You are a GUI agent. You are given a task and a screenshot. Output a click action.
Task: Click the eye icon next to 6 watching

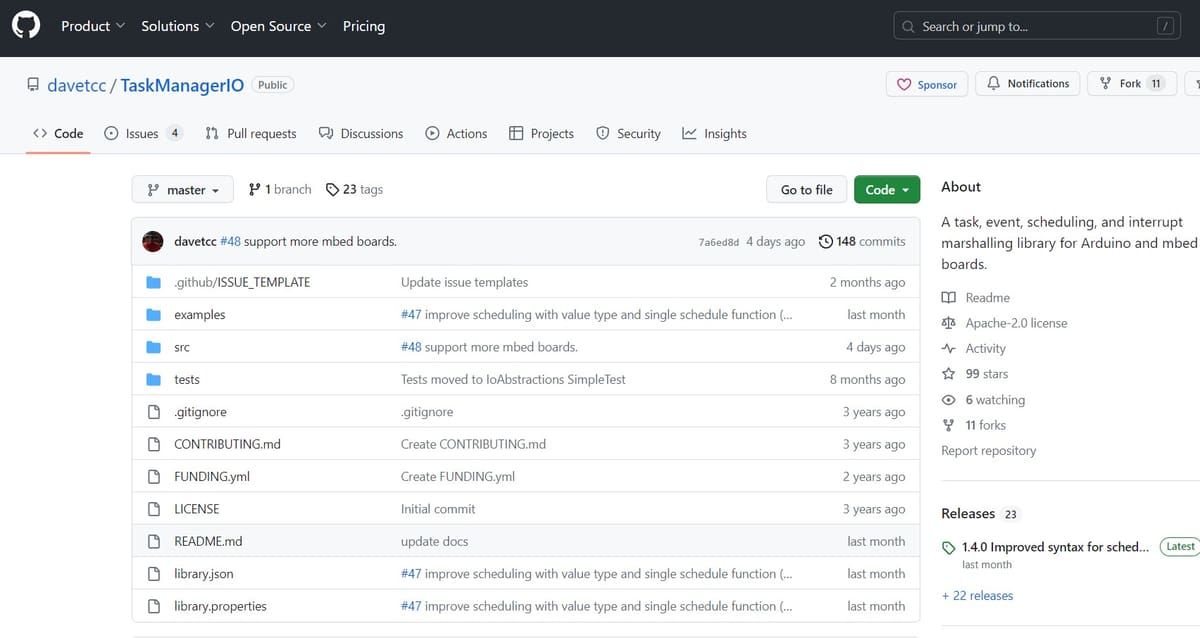949,400
